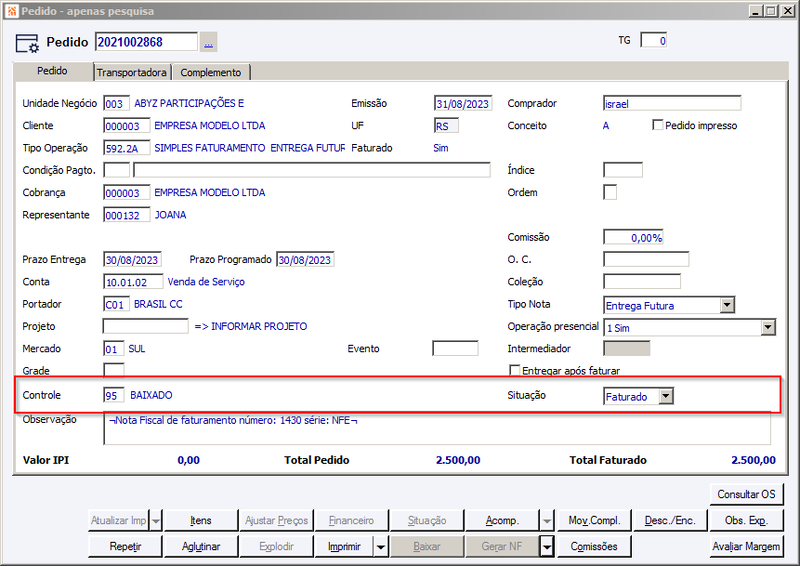Click the Pedido number field

146,42
